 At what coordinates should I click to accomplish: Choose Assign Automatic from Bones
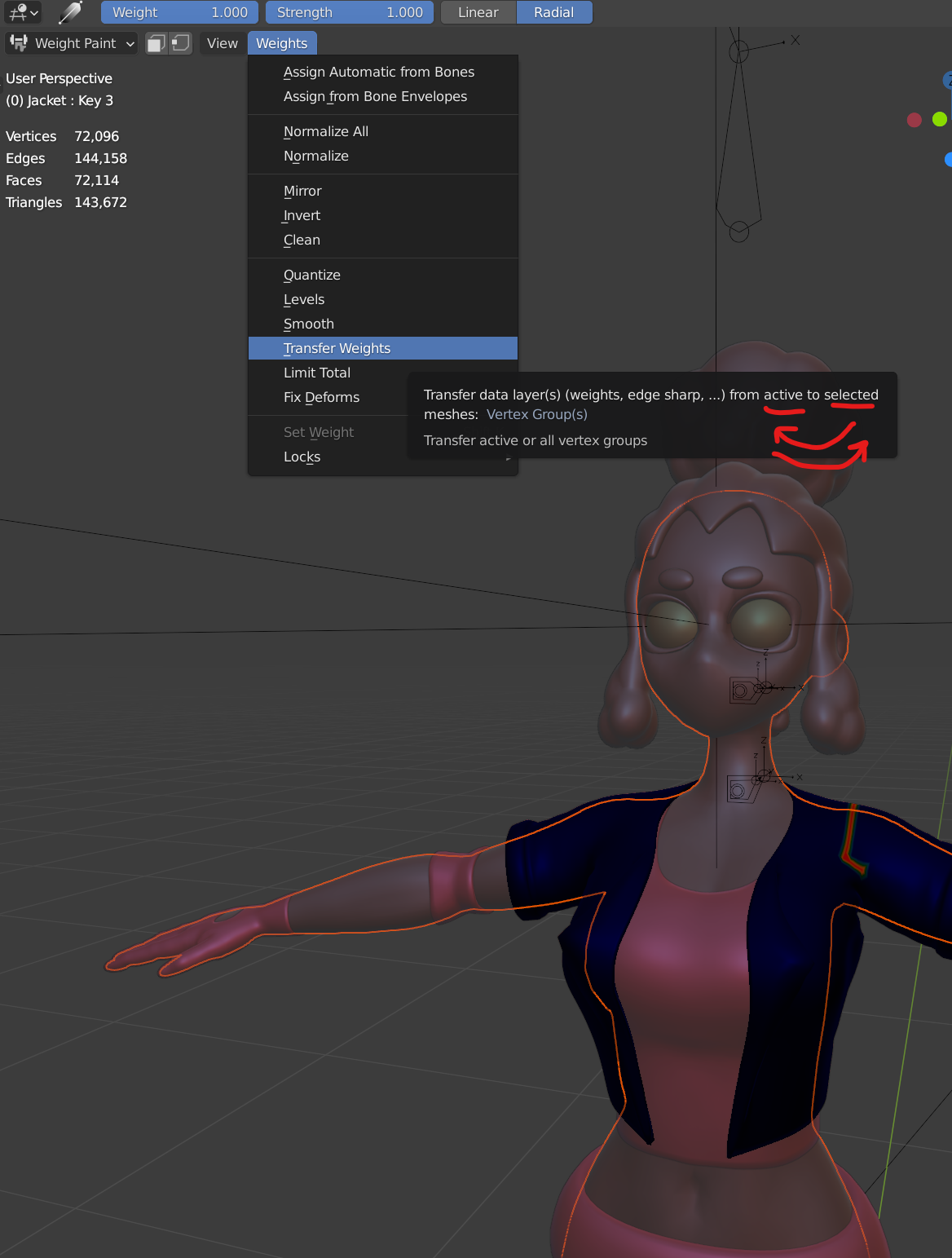click(x=383, y=72)
